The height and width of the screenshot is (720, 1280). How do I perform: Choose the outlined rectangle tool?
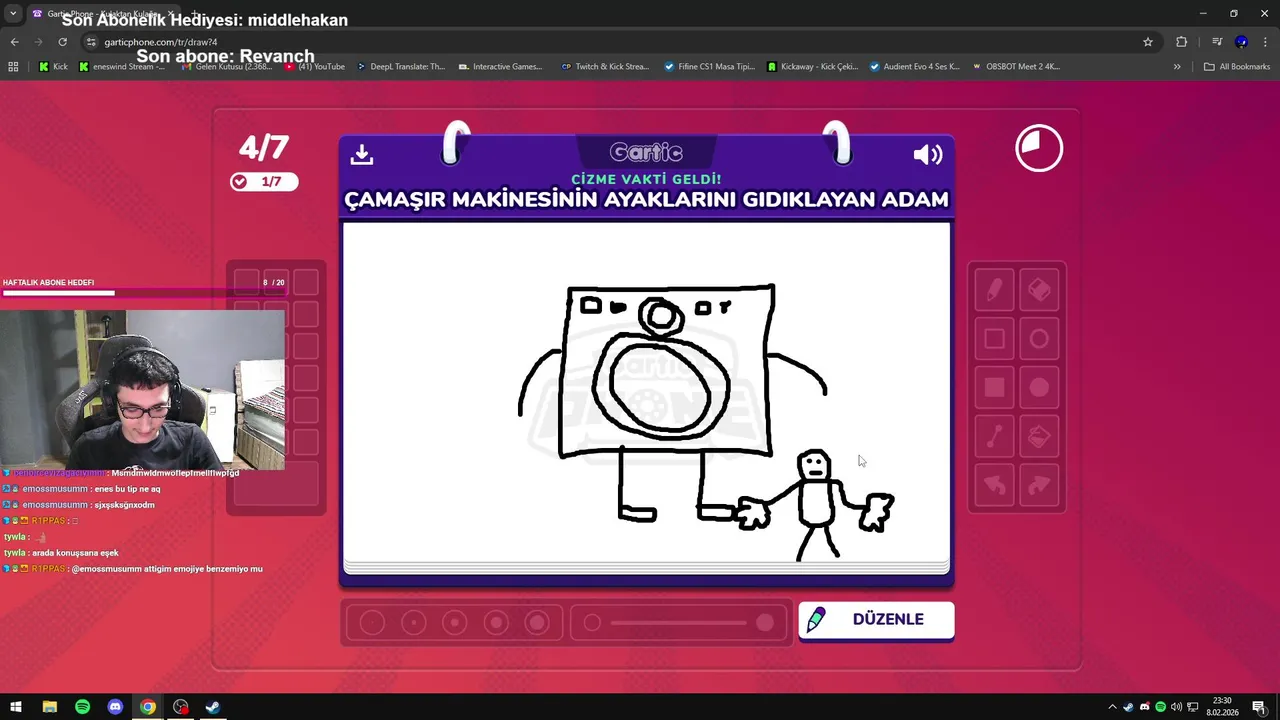(994, 339)
